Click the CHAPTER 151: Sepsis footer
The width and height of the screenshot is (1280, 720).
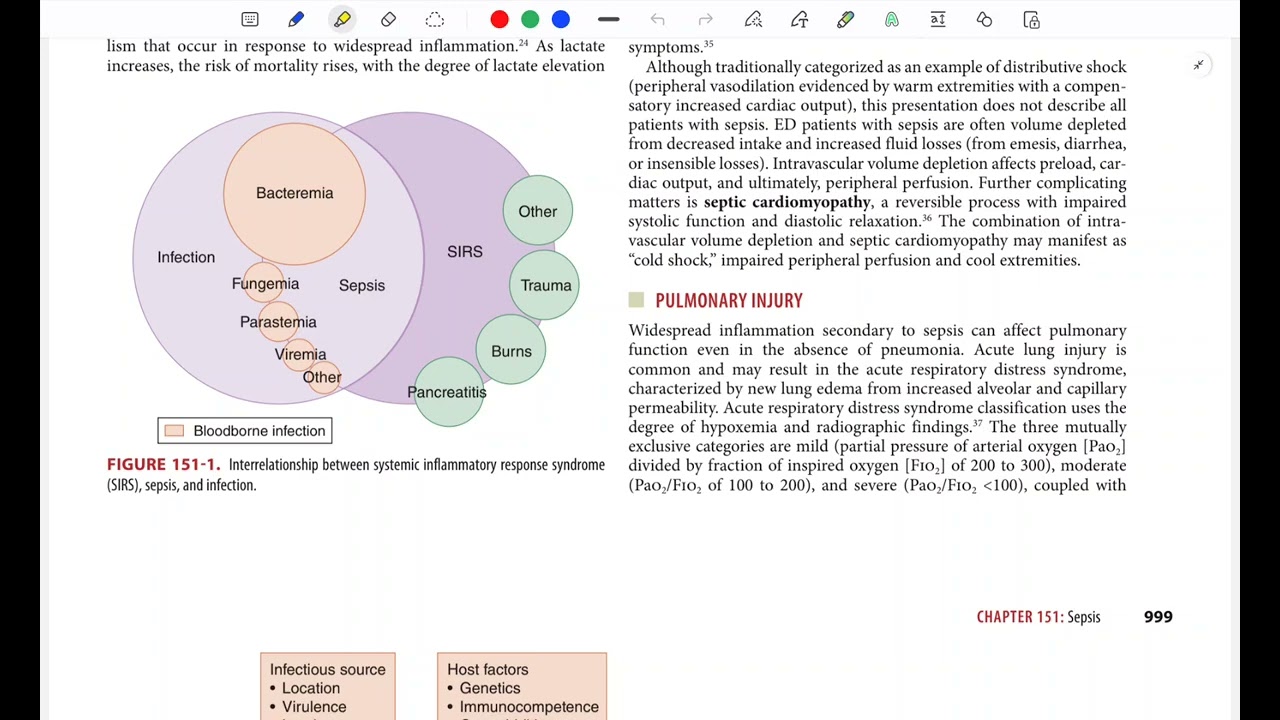click(1038, 617)
